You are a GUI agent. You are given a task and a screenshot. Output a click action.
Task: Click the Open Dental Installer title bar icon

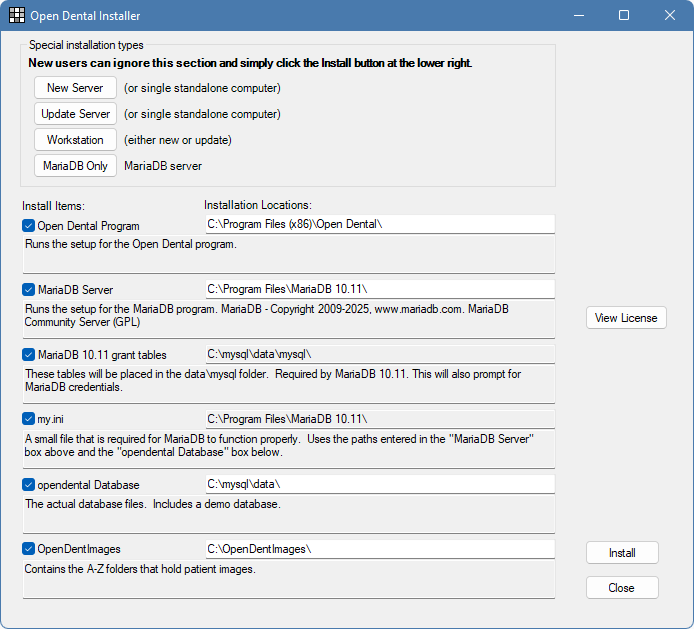17,15
